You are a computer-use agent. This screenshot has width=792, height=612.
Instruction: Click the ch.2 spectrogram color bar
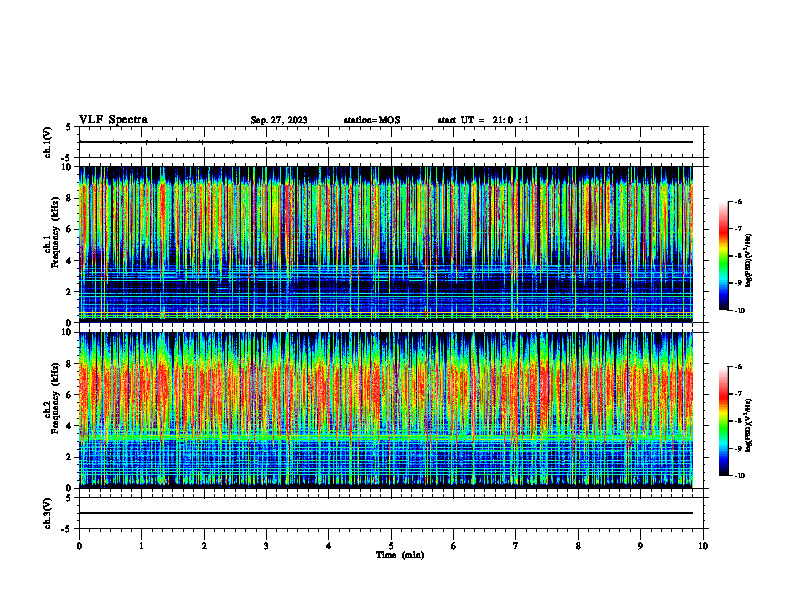click(723, 421)
